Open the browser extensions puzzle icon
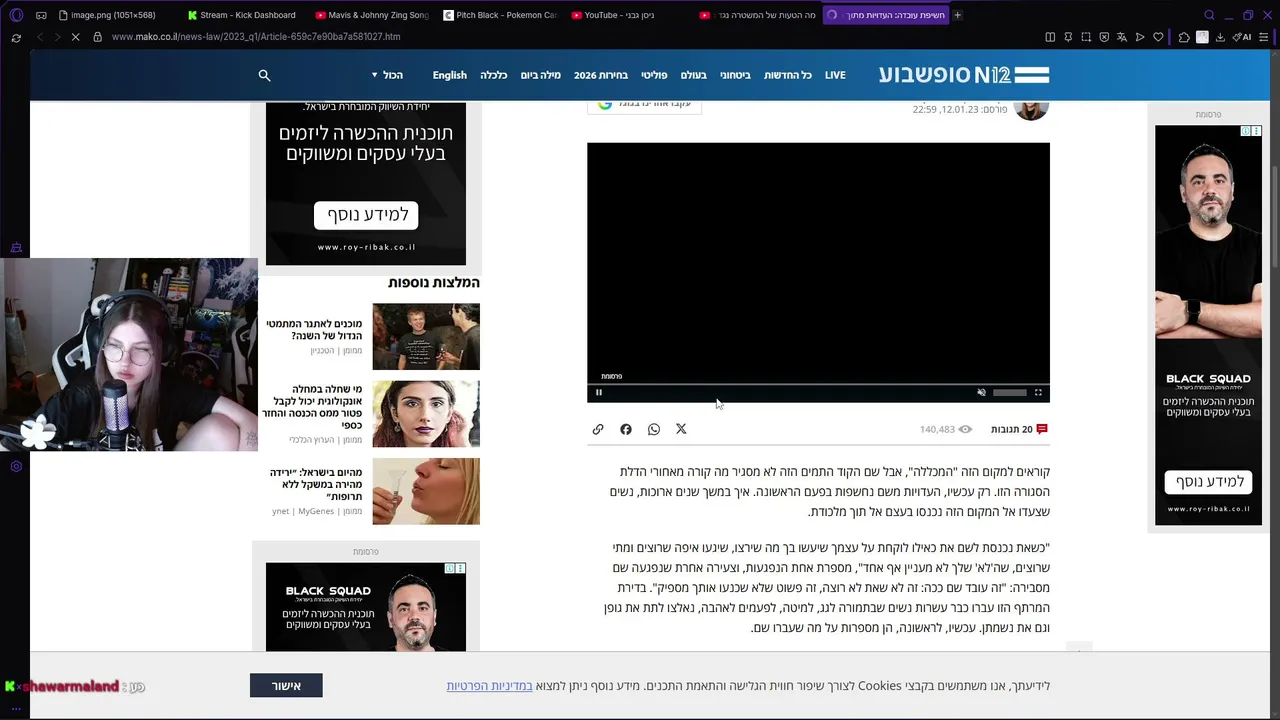The width and height of the screenshot is (1280, 720). tap(1184, 37)
